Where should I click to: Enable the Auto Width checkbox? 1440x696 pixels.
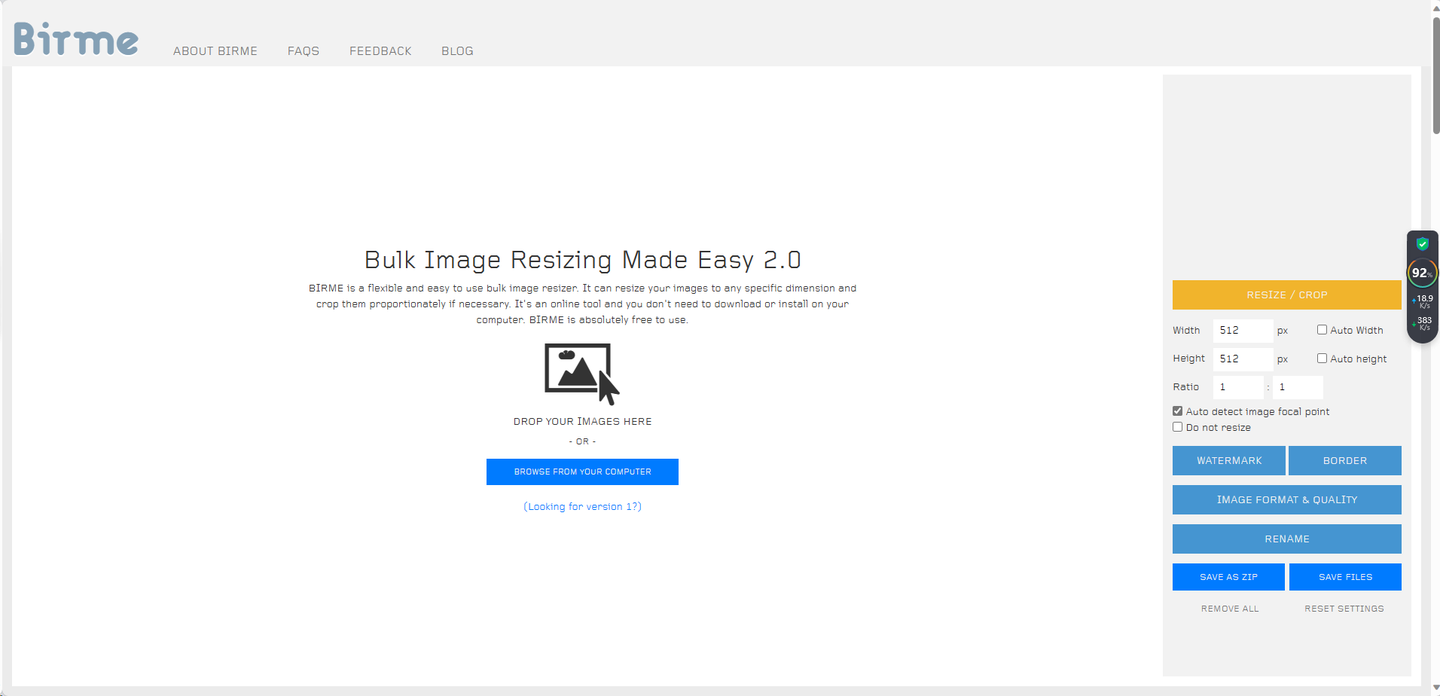point(1322,330)
